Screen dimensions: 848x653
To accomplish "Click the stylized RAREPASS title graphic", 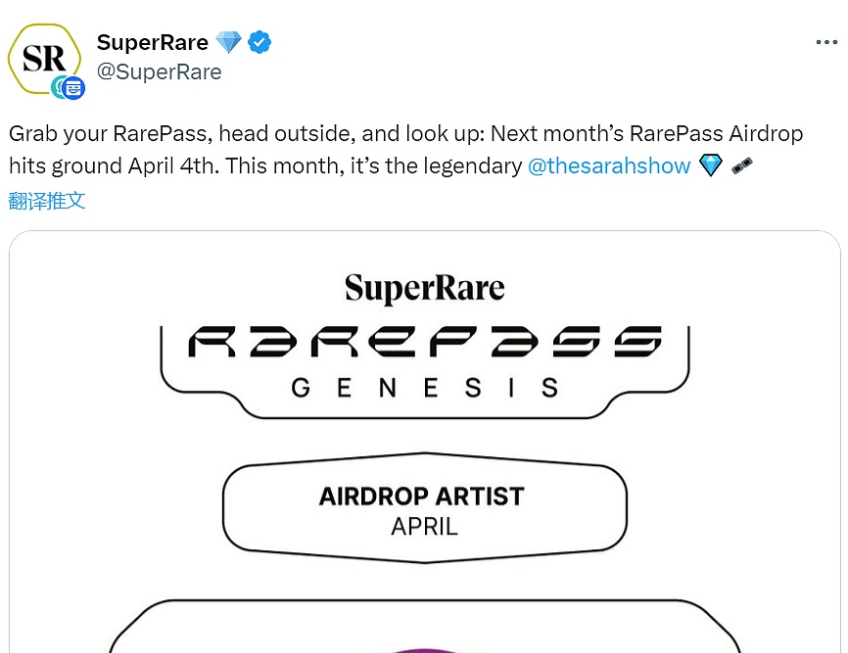I will click(x=425, y=343).
